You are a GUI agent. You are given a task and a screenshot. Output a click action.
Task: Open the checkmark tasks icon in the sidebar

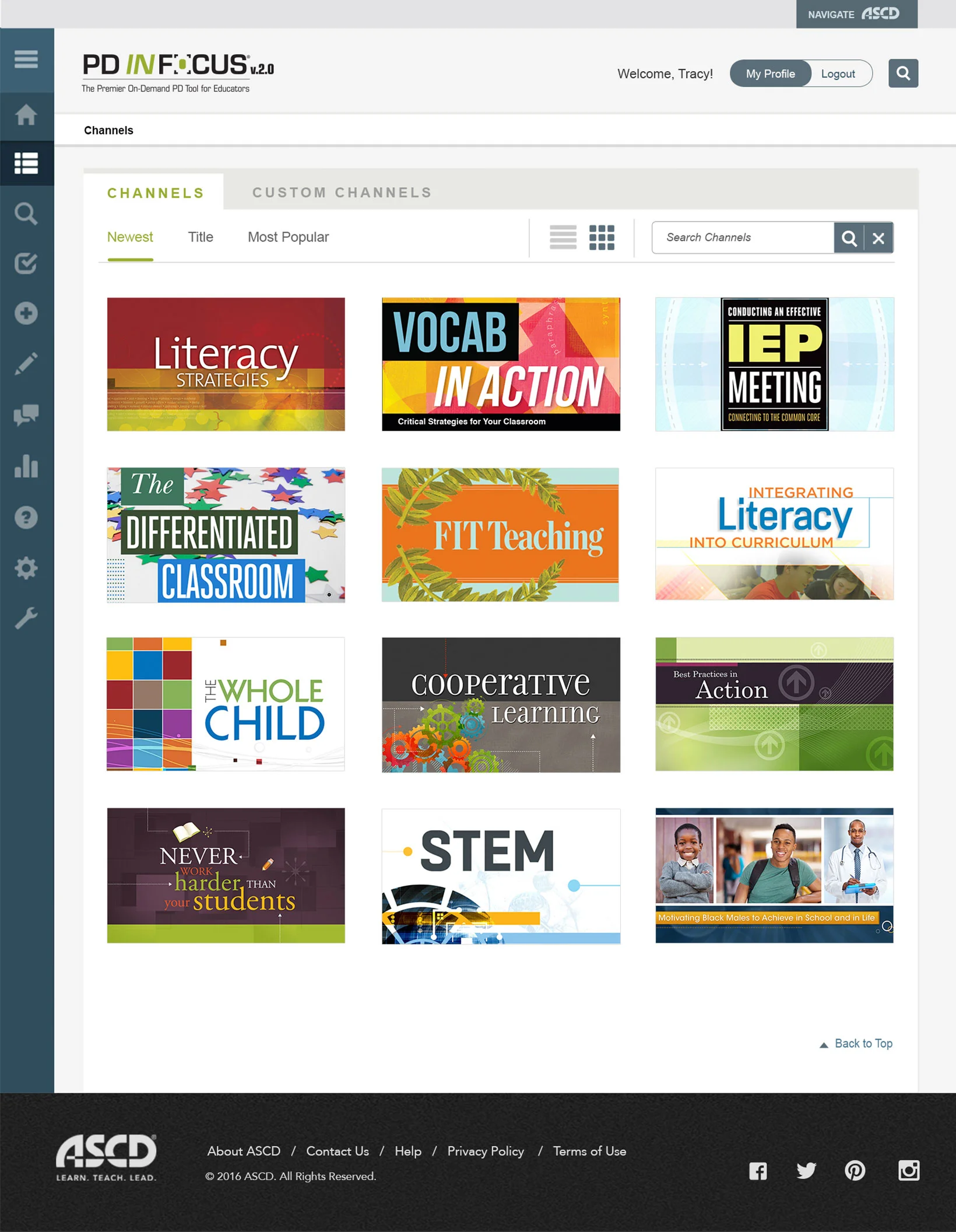26,264
